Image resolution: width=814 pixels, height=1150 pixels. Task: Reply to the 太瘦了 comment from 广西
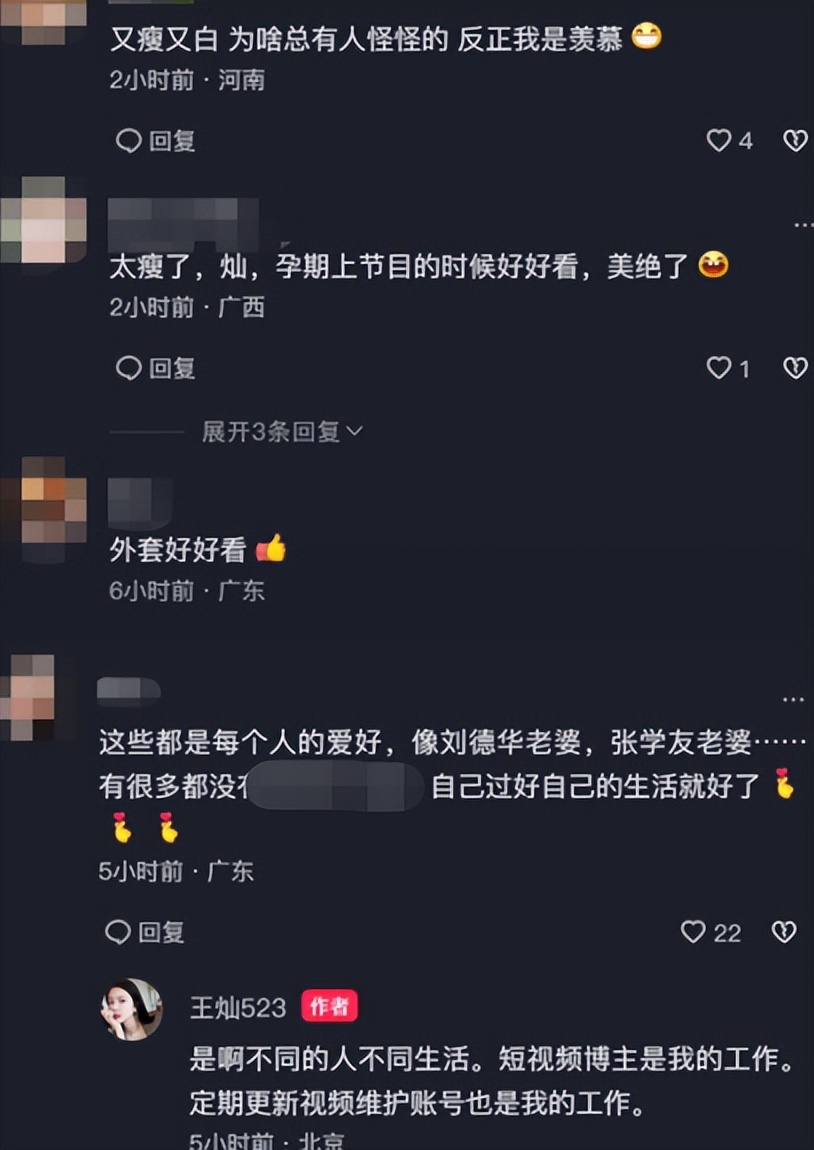click(x=155, y=368)
